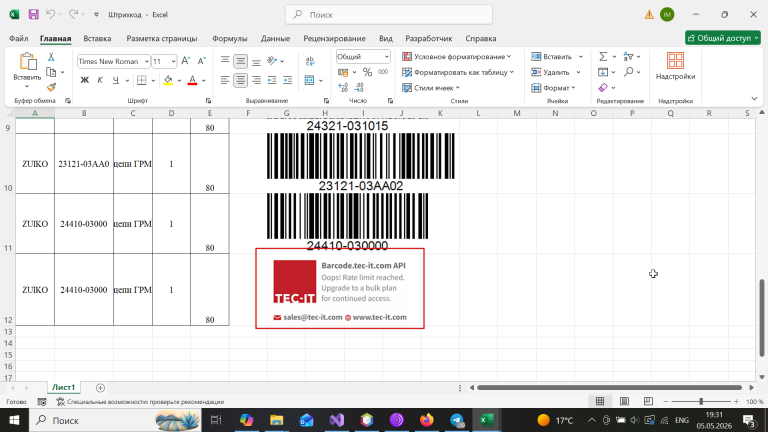The width and height of the screenshot is (768, 432).
Task: Decrease indent icon
Action: point(272,80)
